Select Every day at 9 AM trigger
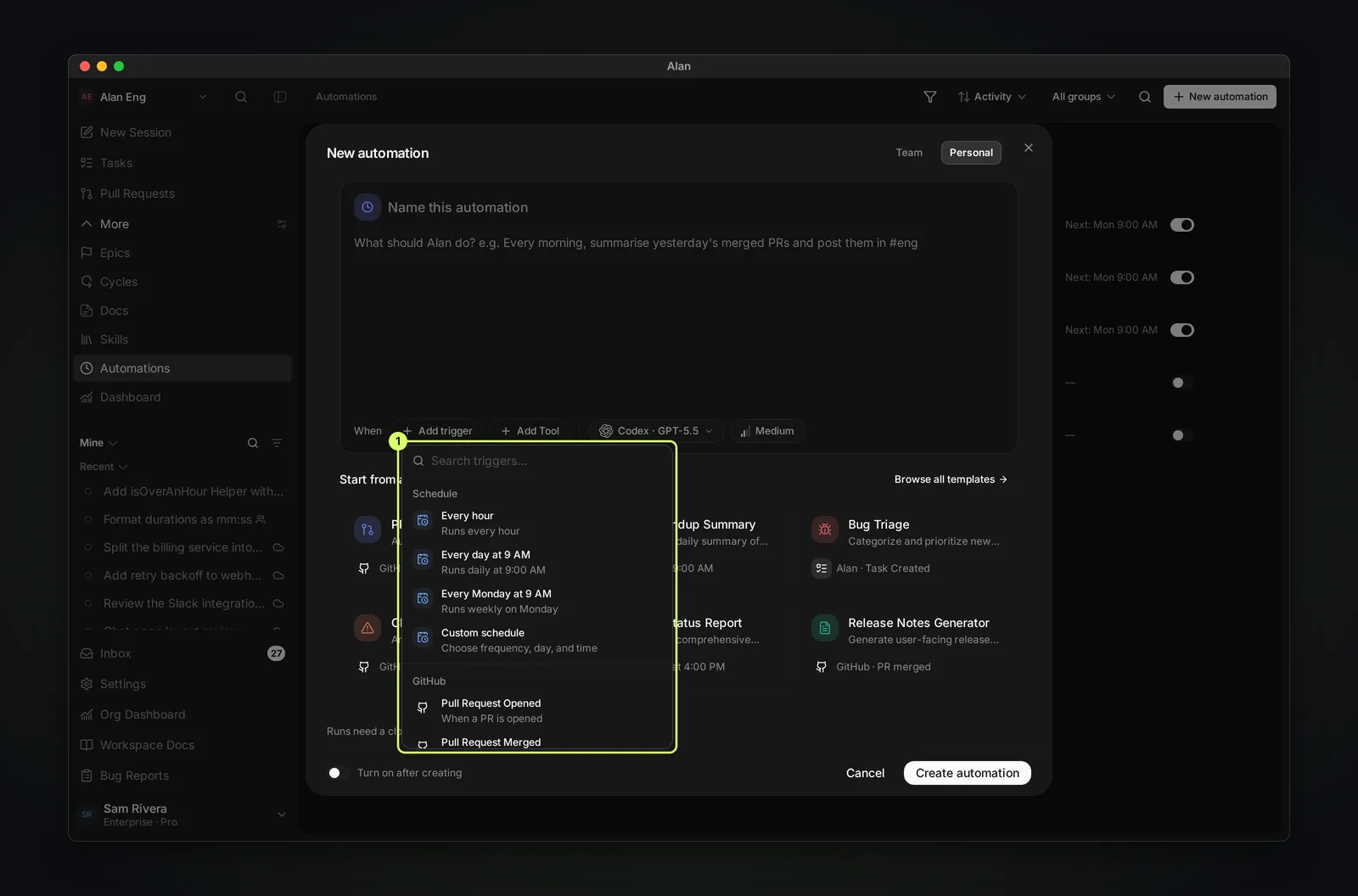This screenshot has height=896, width=1358. tap(536, 563)
